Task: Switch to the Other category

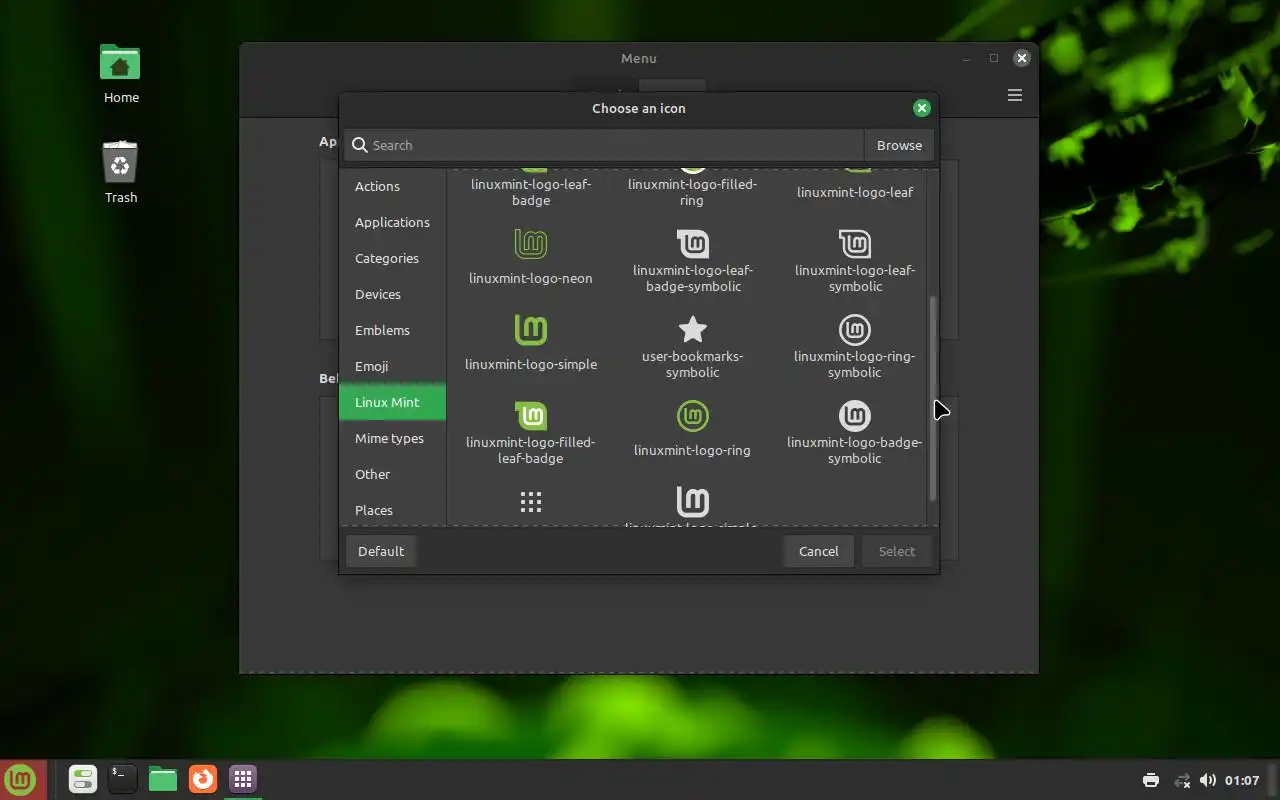Action: tap(392, 474)
